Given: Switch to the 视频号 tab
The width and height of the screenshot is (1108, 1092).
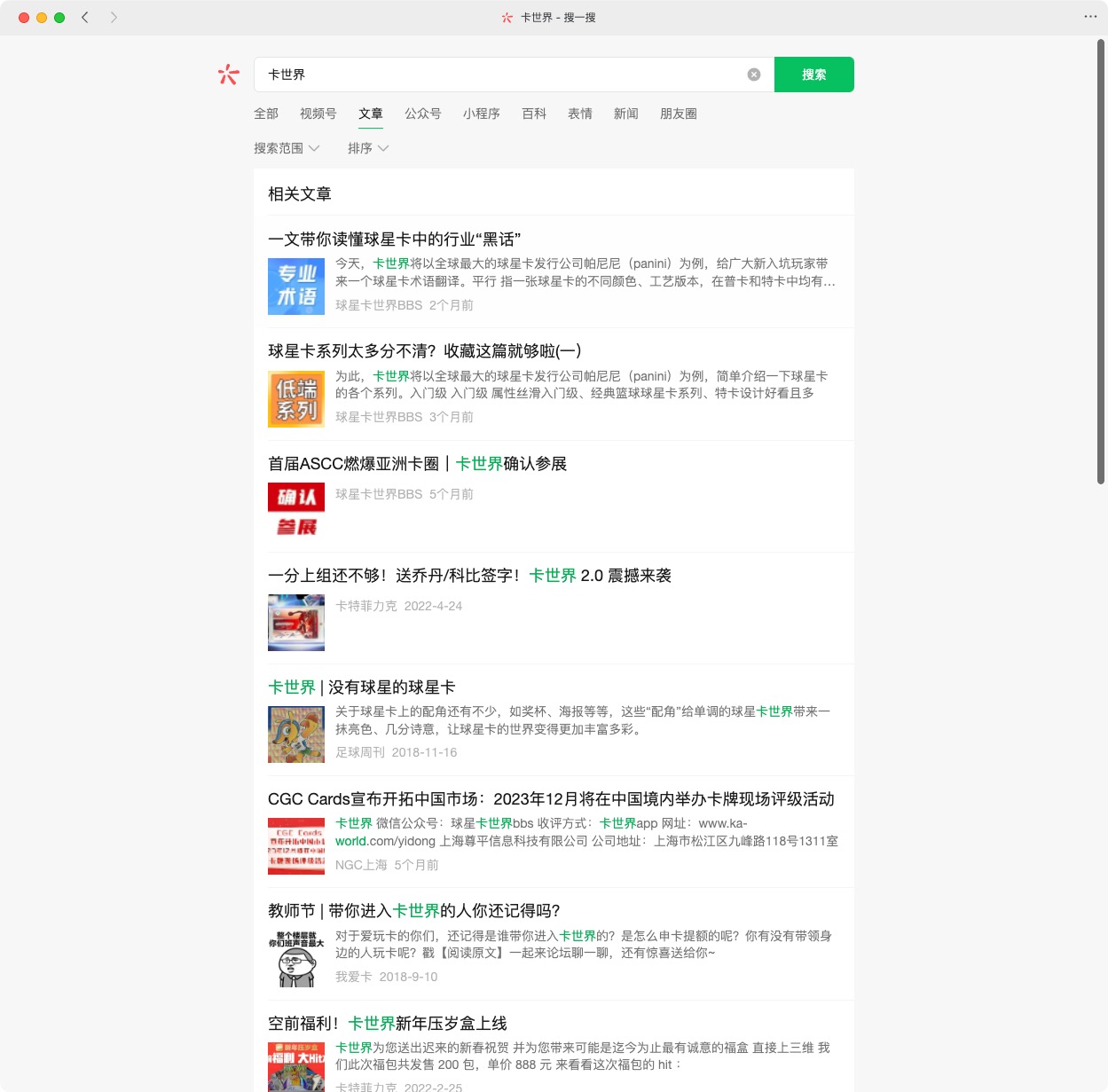Looking at the screenshot, I should point(318,114).
